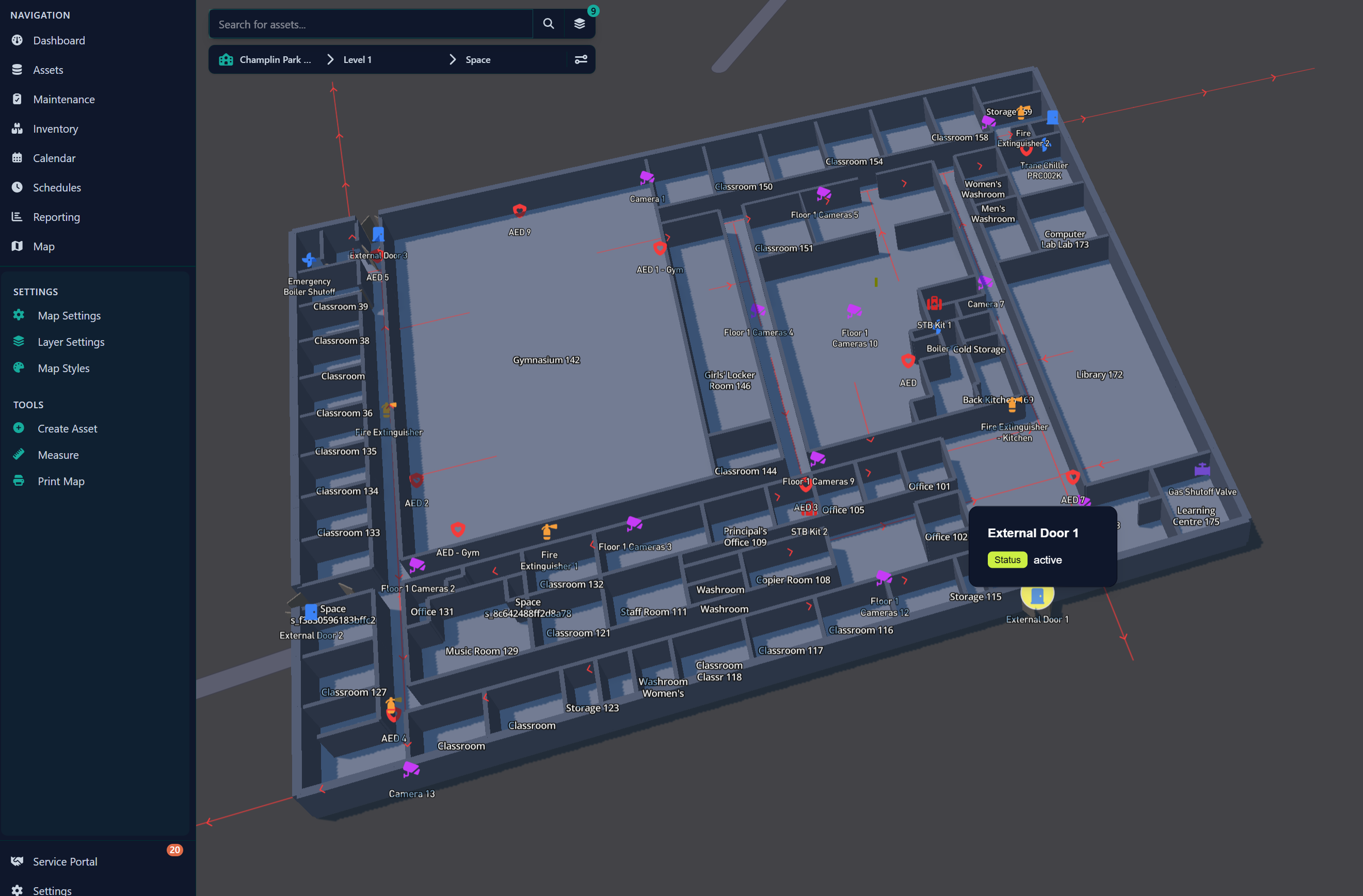This screenshot has width=1363, height=896.
Task: Click the Gas Shutoff Valve marker
Action: pyautogui.click(x=1202, y=470)
